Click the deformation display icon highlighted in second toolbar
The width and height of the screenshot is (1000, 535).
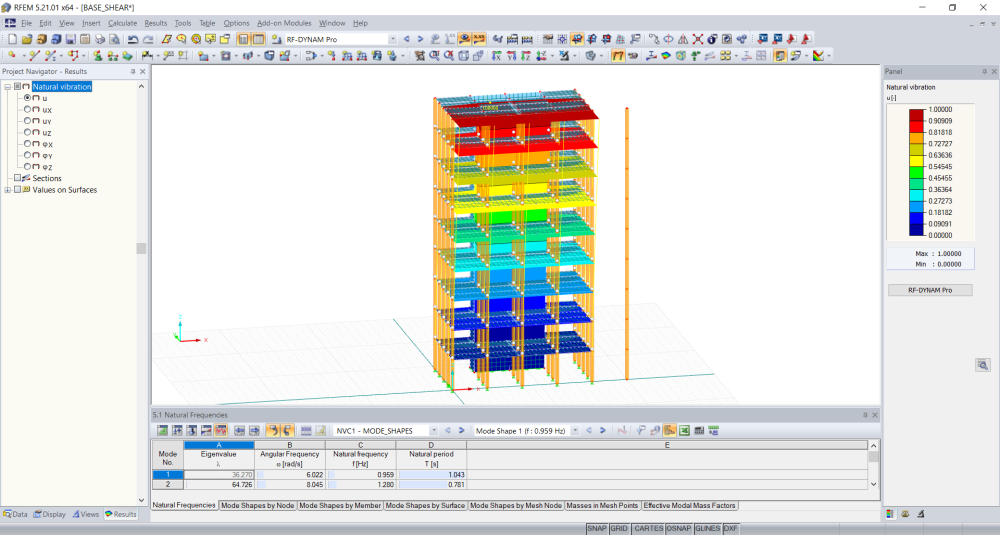(x=618, y=56)
